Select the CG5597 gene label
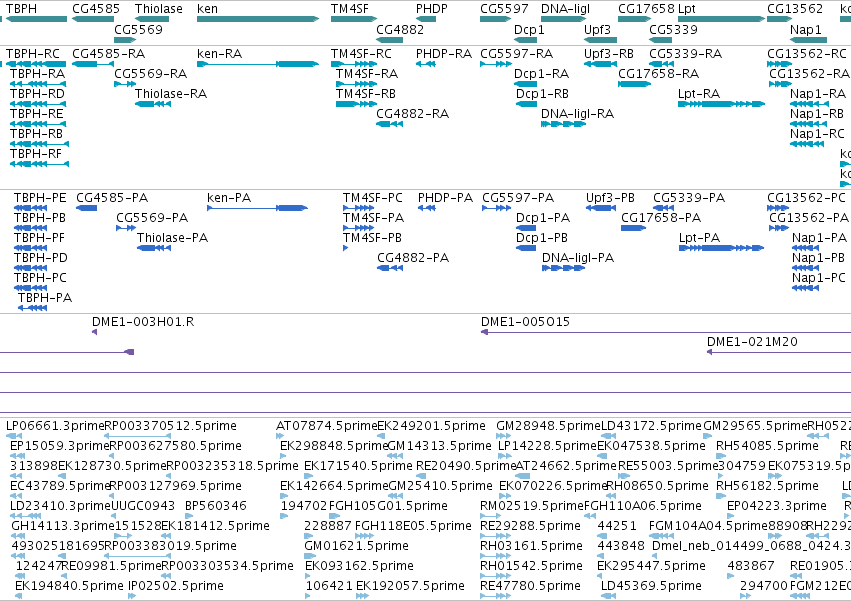This screenshot has width=851, height=601. pos(504,9)
